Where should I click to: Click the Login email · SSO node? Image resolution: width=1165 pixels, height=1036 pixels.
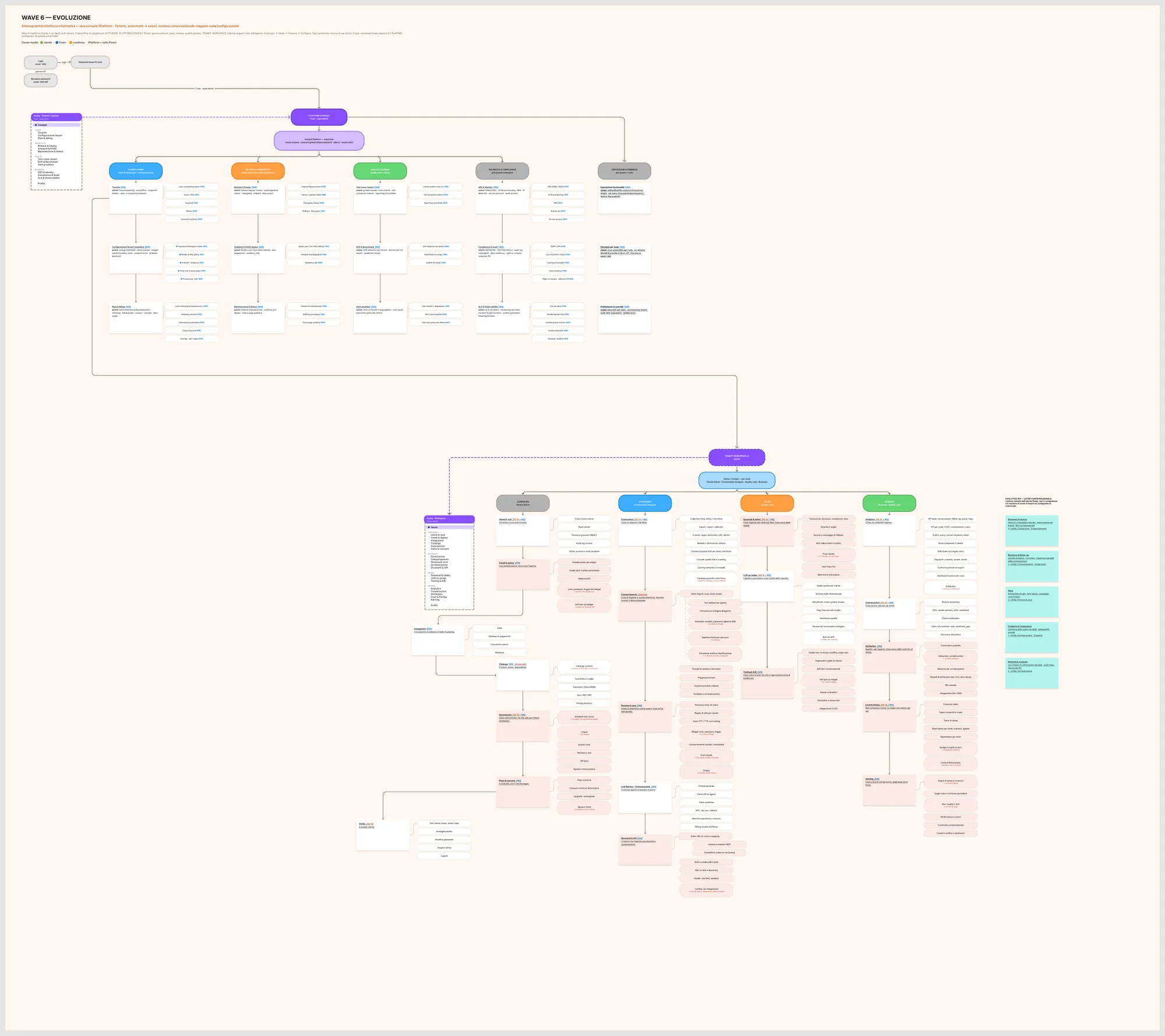click(41, 62)
